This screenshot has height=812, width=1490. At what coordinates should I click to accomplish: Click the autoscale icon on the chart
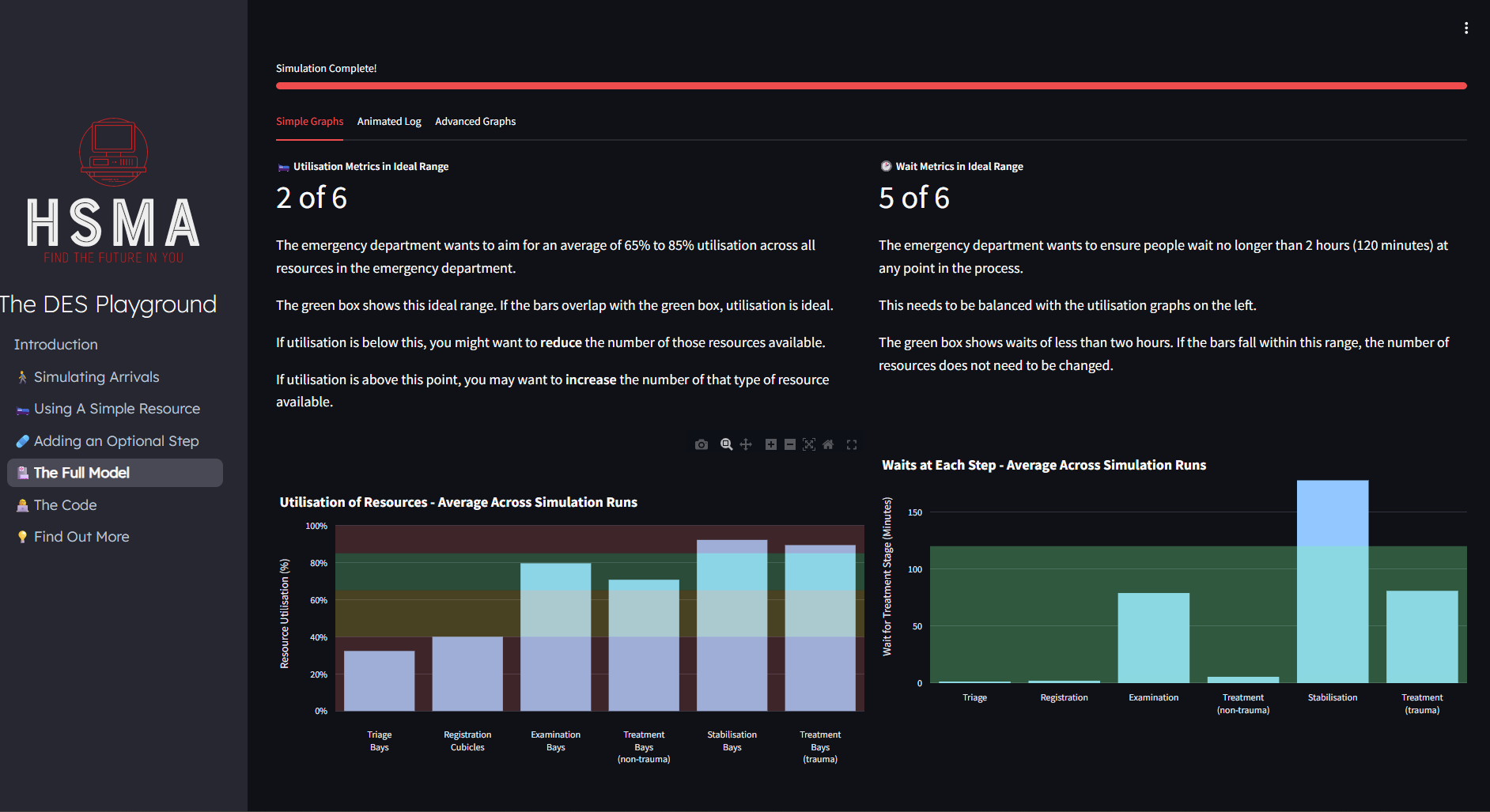point(808,445)
